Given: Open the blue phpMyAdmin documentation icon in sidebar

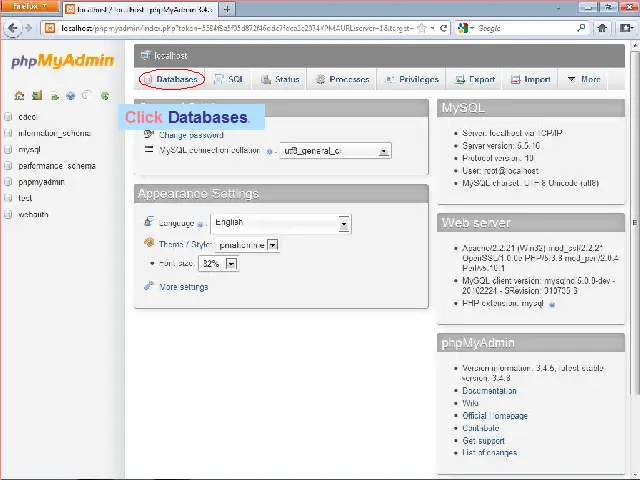Looking at the screenshot, I should (71, 96).
